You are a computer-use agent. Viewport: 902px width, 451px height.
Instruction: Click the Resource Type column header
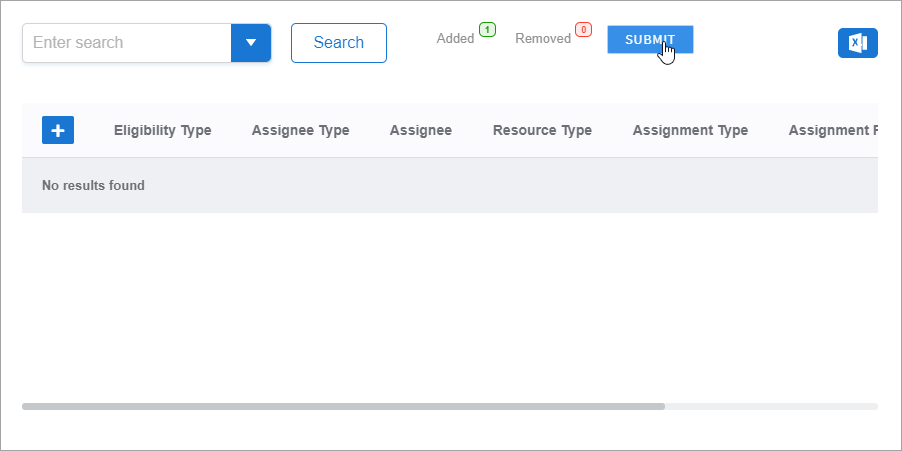[542, 130]
